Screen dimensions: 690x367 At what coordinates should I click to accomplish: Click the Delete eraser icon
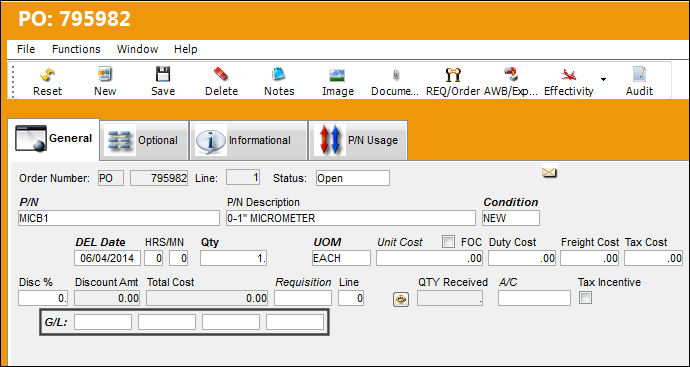coord(221,74)
